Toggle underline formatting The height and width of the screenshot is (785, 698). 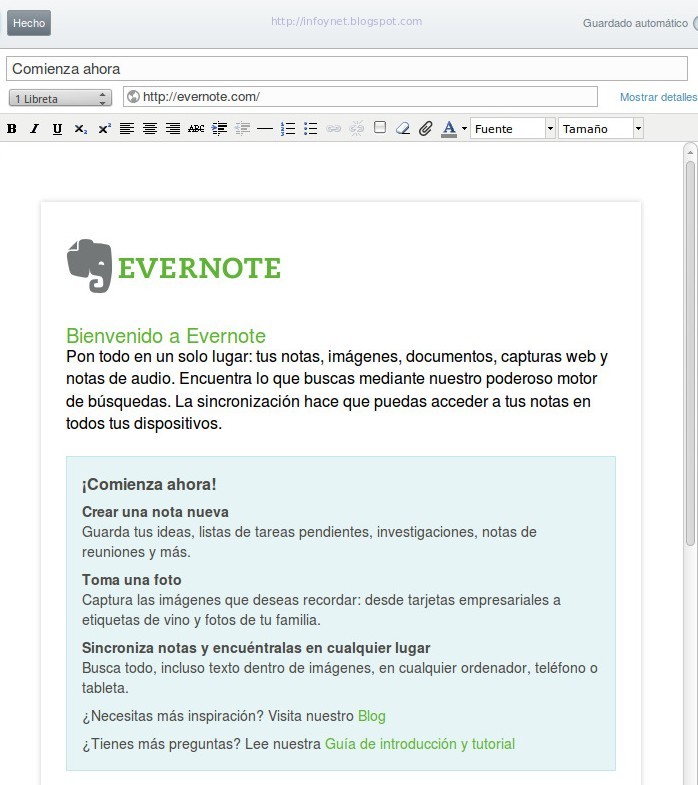pyautogui.click(x=57, y=129)
